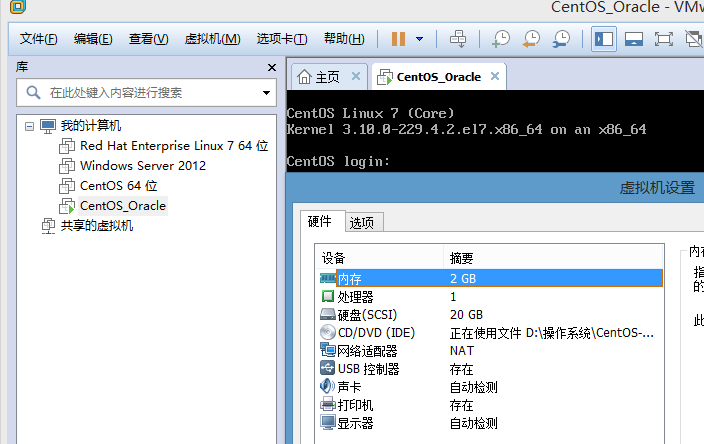Click the 2 GB memory summary value

tap(463, 279)
